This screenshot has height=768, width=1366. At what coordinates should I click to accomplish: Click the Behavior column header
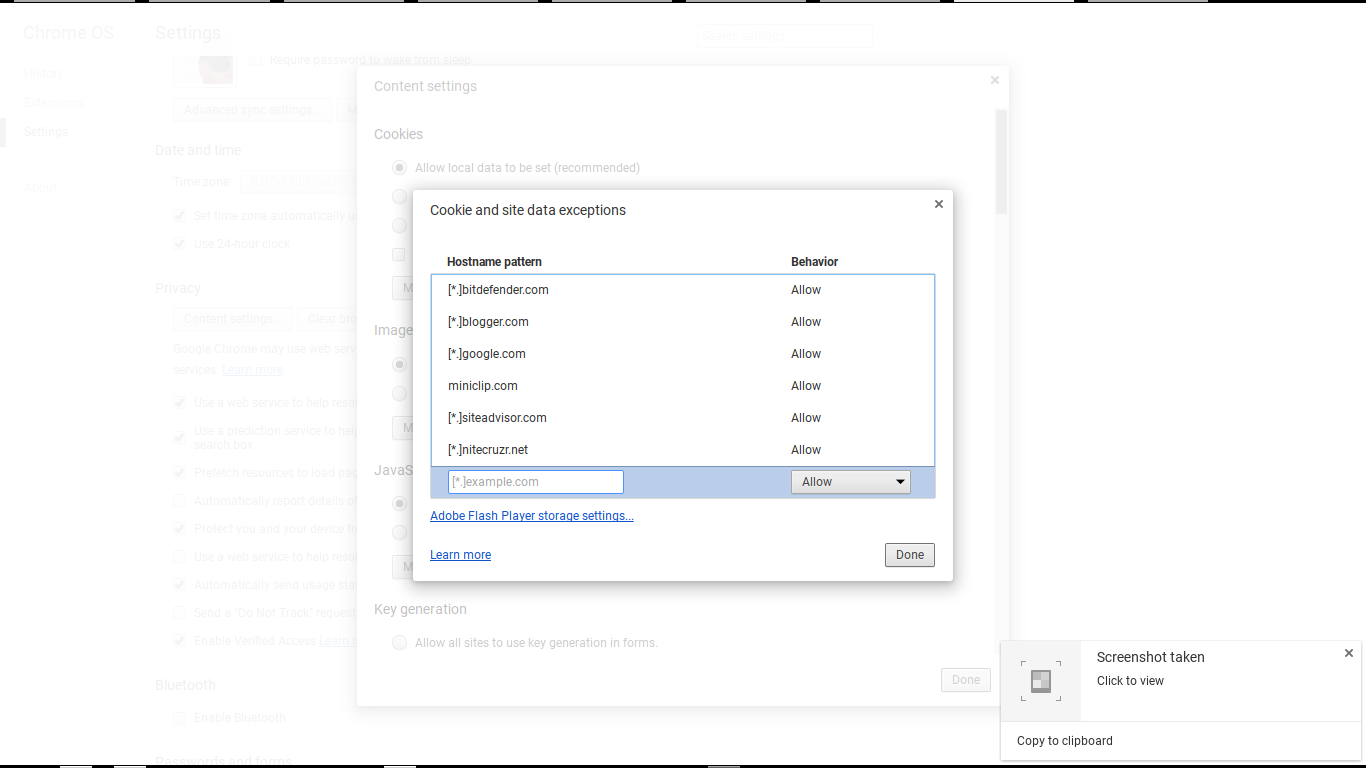(x=814, y=262)
